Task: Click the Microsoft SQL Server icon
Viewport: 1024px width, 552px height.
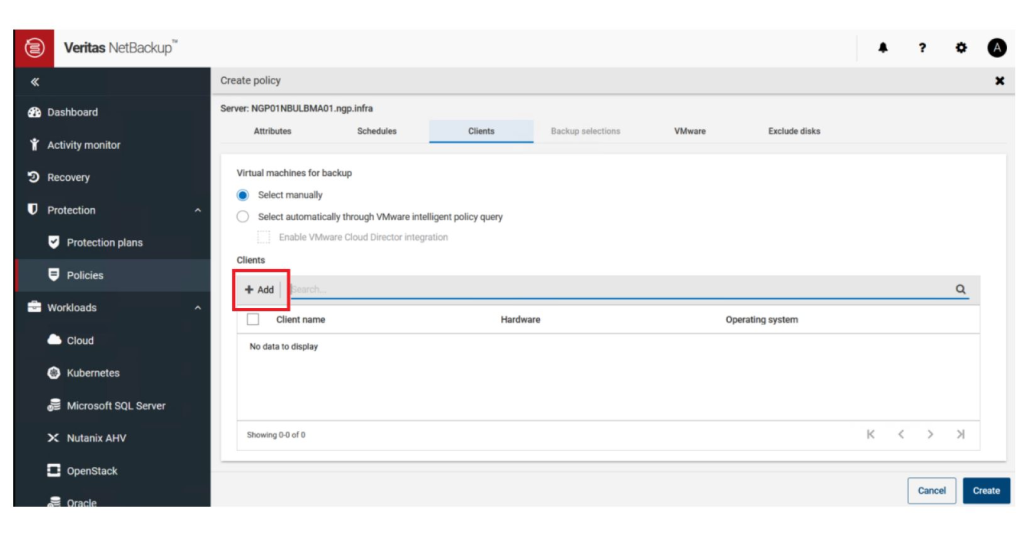Action: point(54,405)
